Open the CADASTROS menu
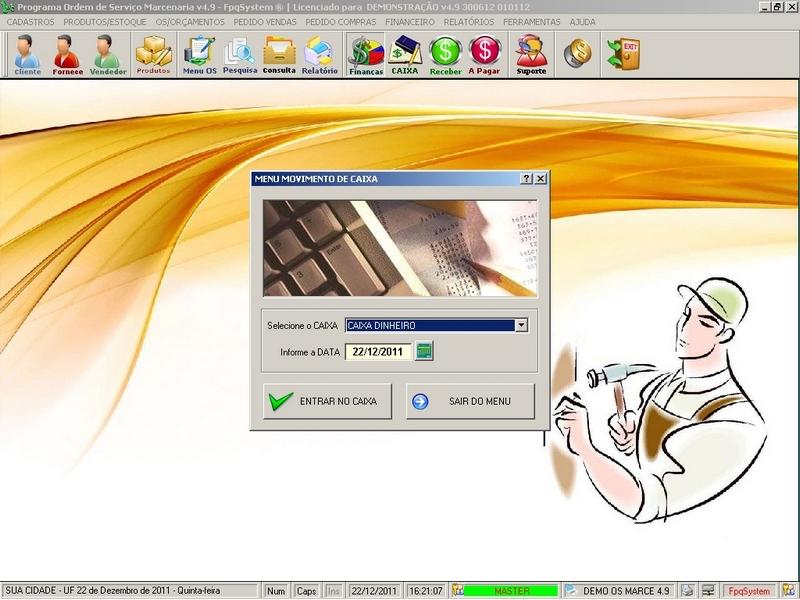Screen dimensions: 800x600 pos(31,22)
